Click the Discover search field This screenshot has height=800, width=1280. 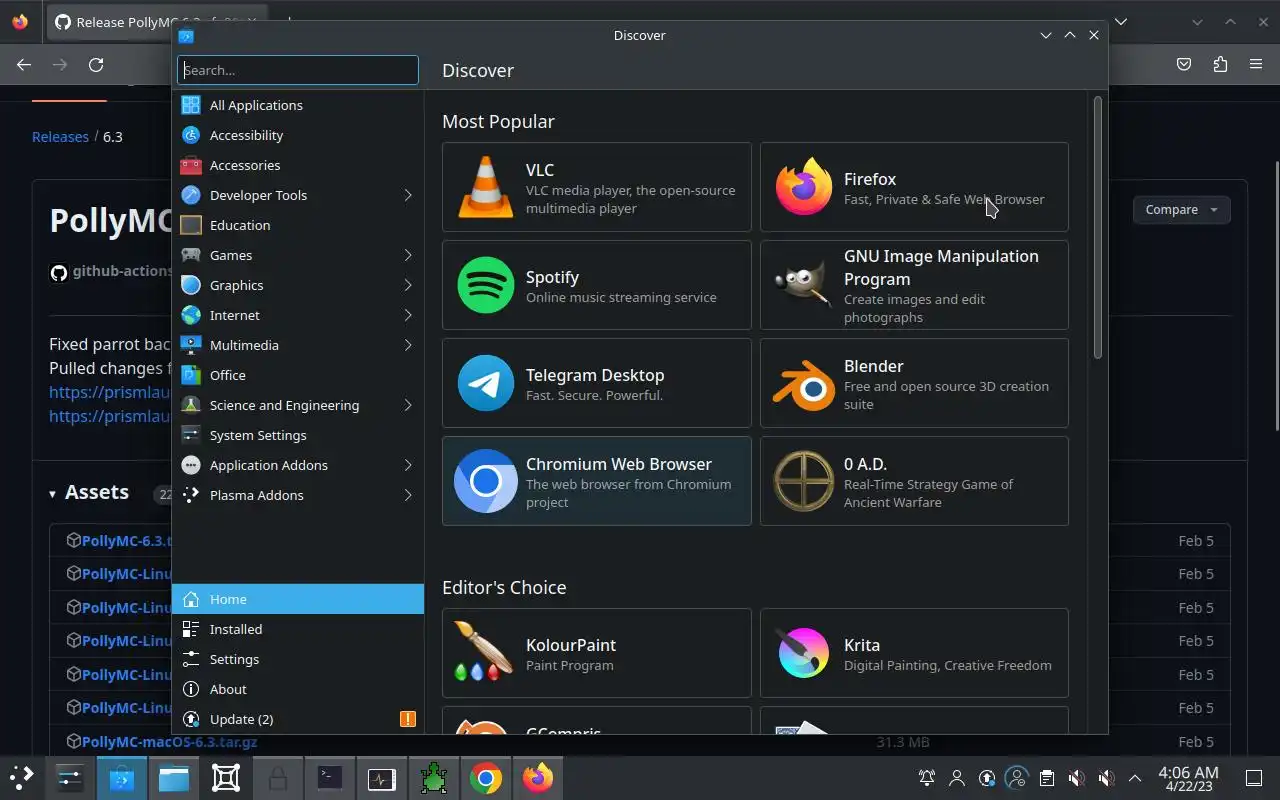click(x=298, y=70)
